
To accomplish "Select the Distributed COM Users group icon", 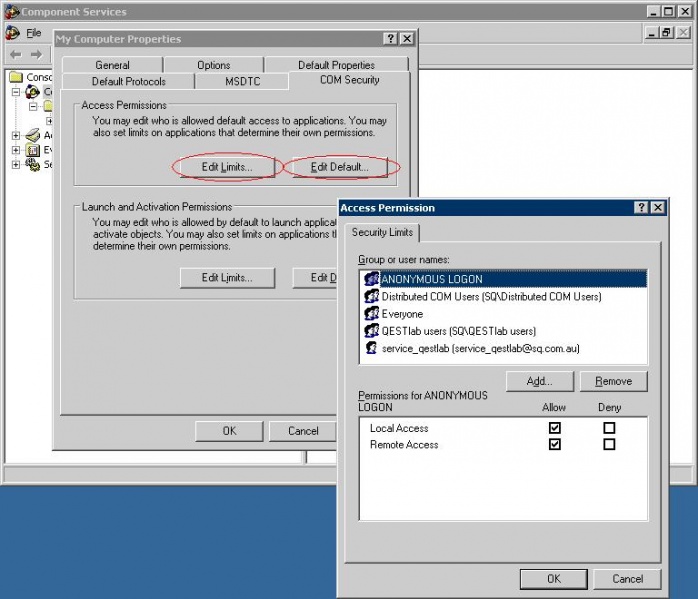I will tap(371, 296).
